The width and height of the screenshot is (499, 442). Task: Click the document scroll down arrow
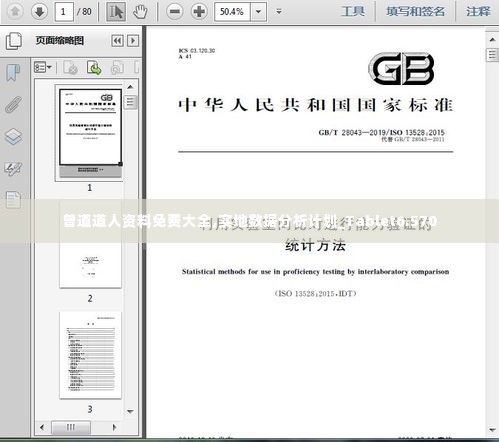pos(492,430)
